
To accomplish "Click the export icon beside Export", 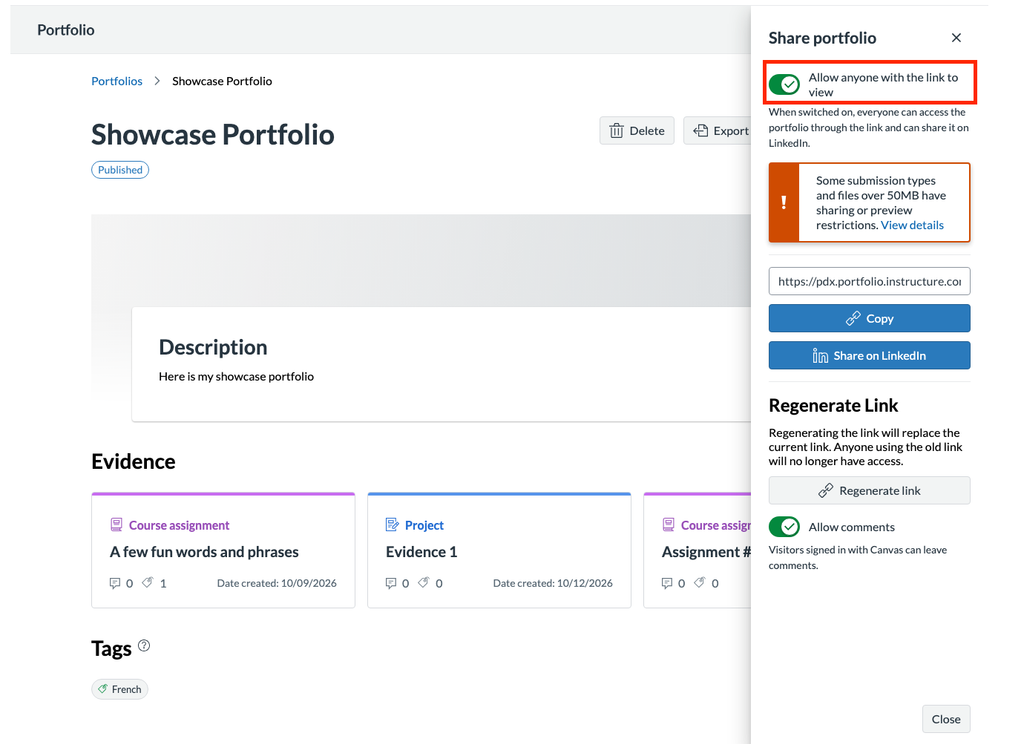I will 701,131.
